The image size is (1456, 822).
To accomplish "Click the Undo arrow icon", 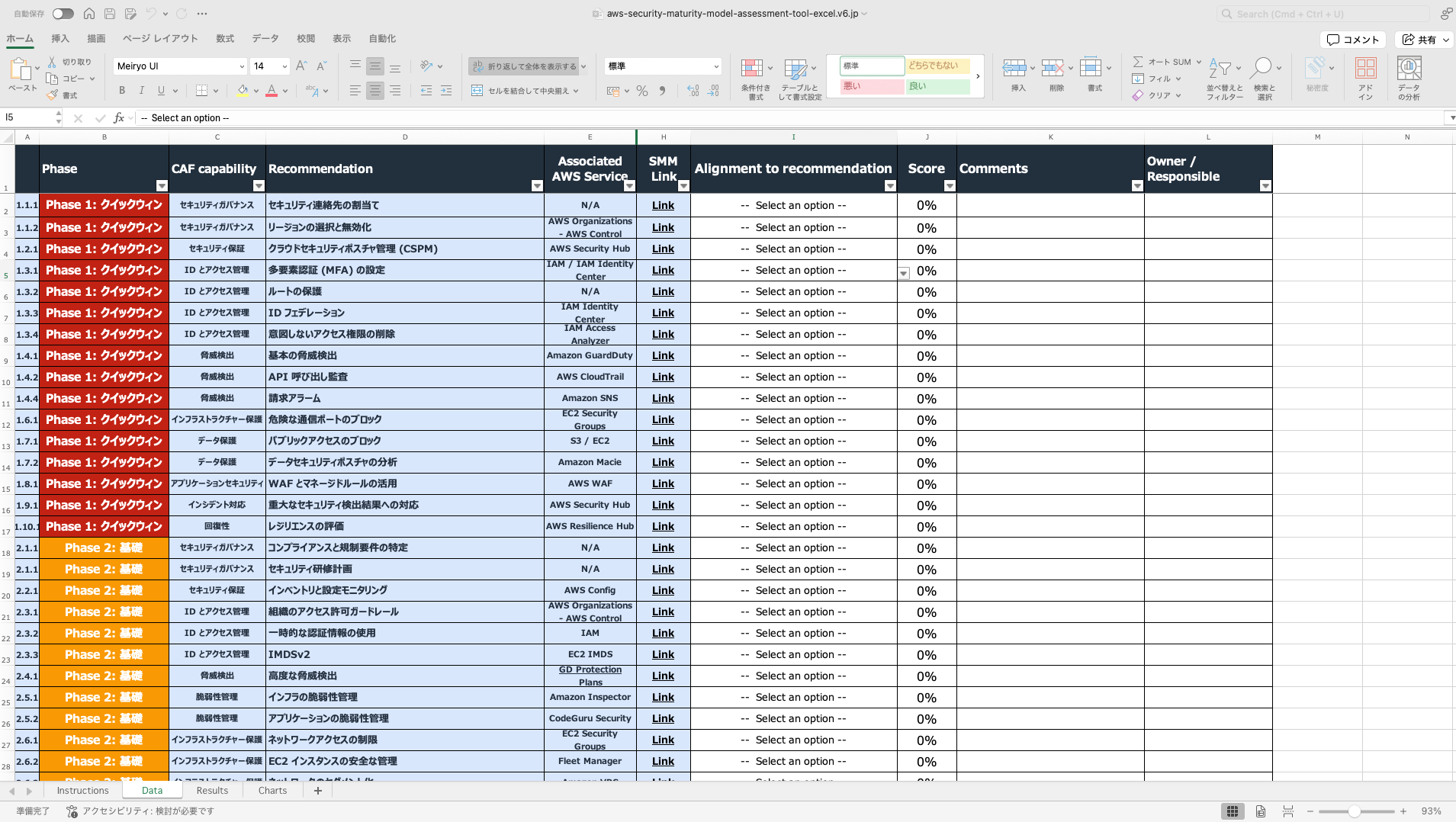I will click(151, 14).
